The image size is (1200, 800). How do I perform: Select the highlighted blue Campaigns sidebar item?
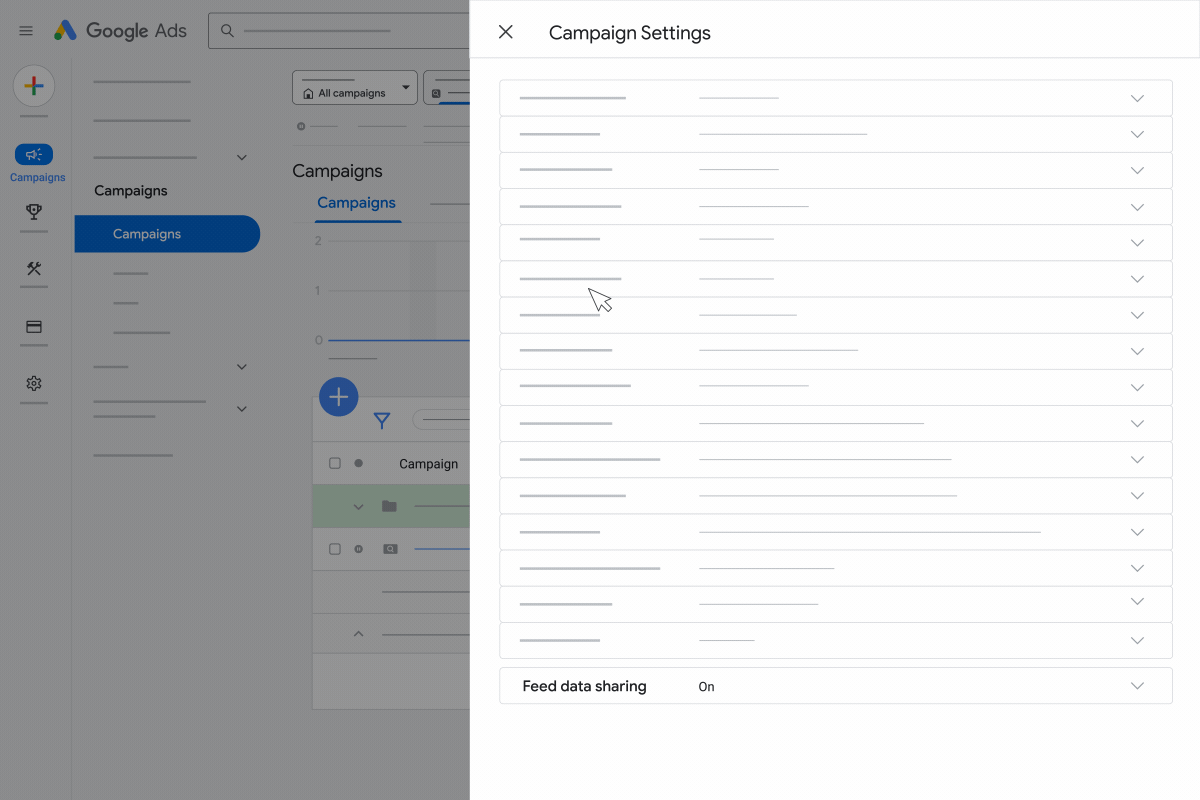coord(167,234)
